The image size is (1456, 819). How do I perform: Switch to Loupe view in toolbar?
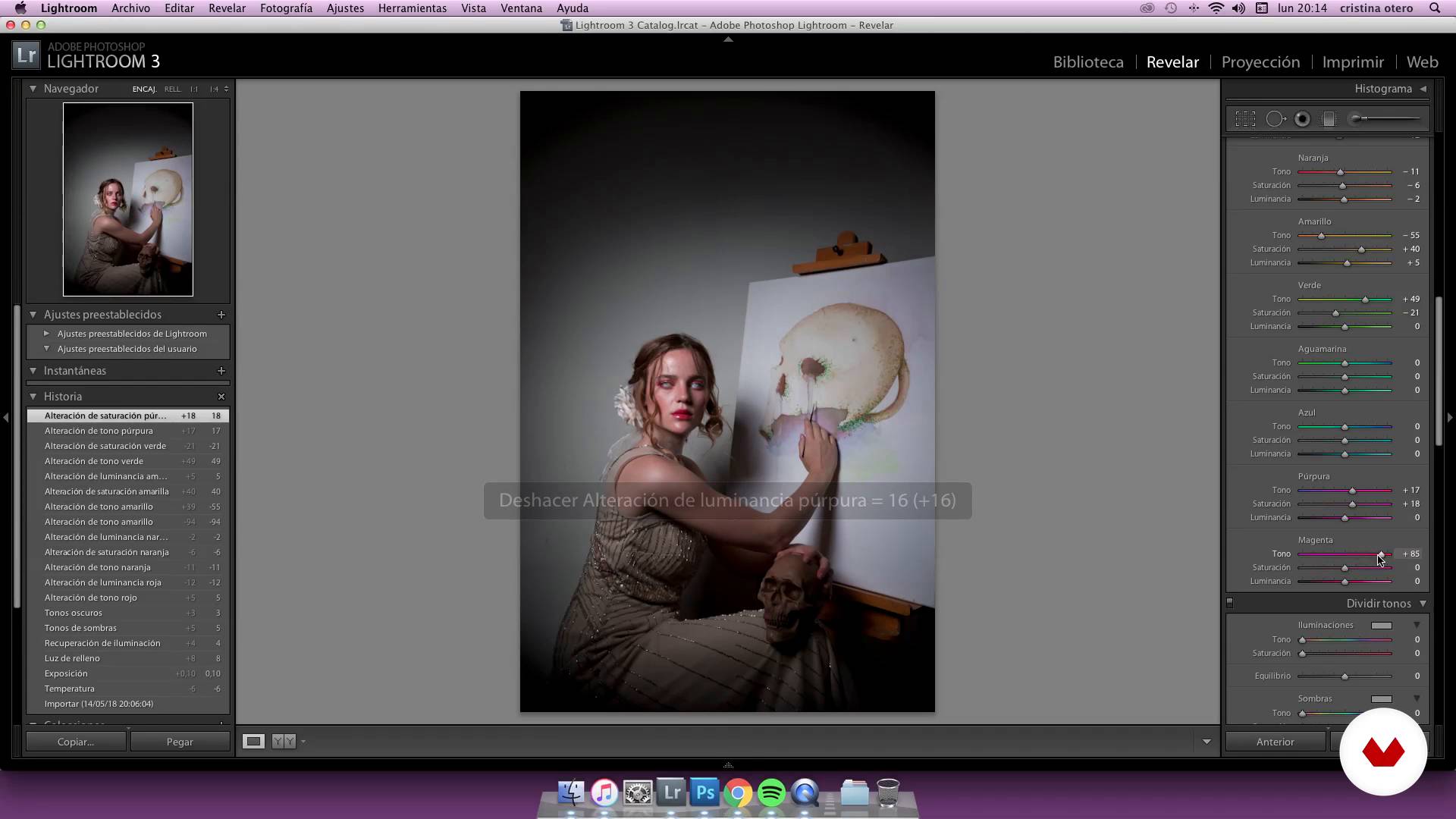(x=253, y=742)
